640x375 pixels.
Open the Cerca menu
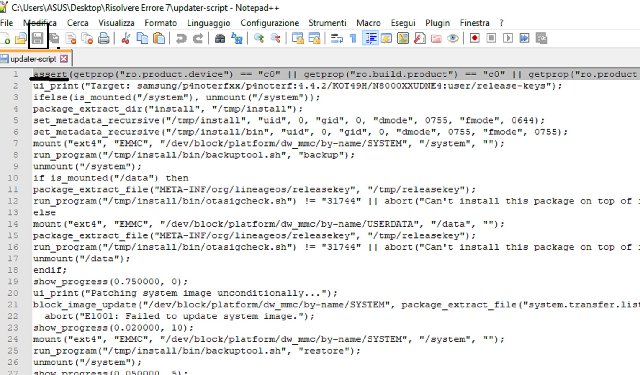(78, 23)
